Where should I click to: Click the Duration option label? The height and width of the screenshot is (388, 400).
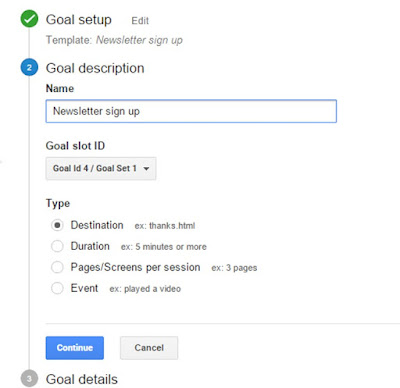coord(90,246)
